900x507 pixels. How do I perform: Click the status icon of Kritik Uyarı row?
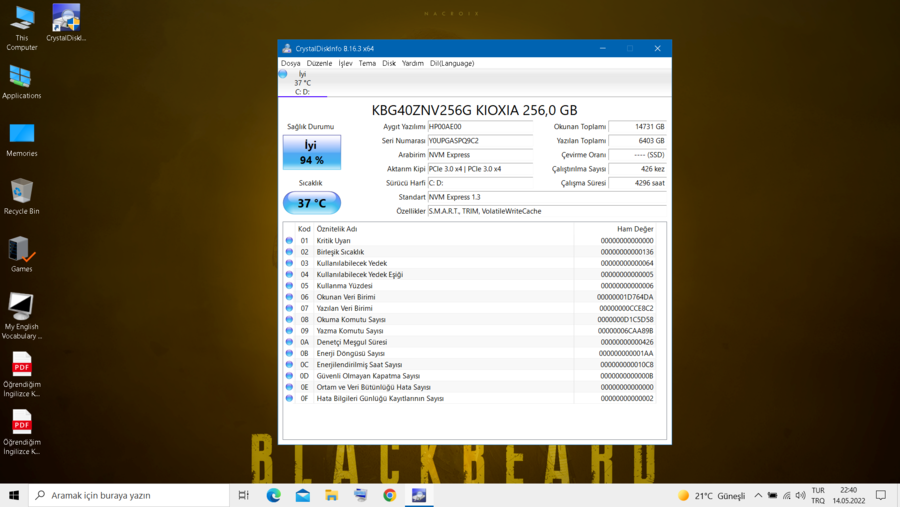coord(289,241)
